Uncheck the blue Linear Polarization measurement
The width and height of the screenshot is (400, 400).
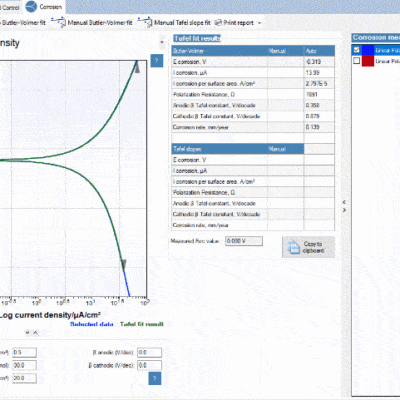point(357,50)
